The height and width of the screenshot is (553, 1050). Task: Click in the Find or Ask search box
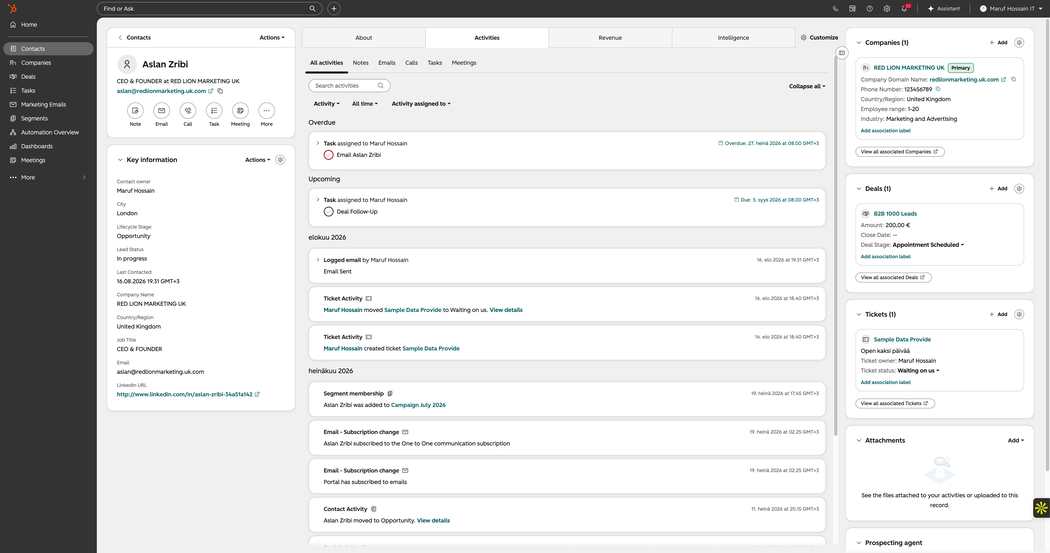click(210, 9)
